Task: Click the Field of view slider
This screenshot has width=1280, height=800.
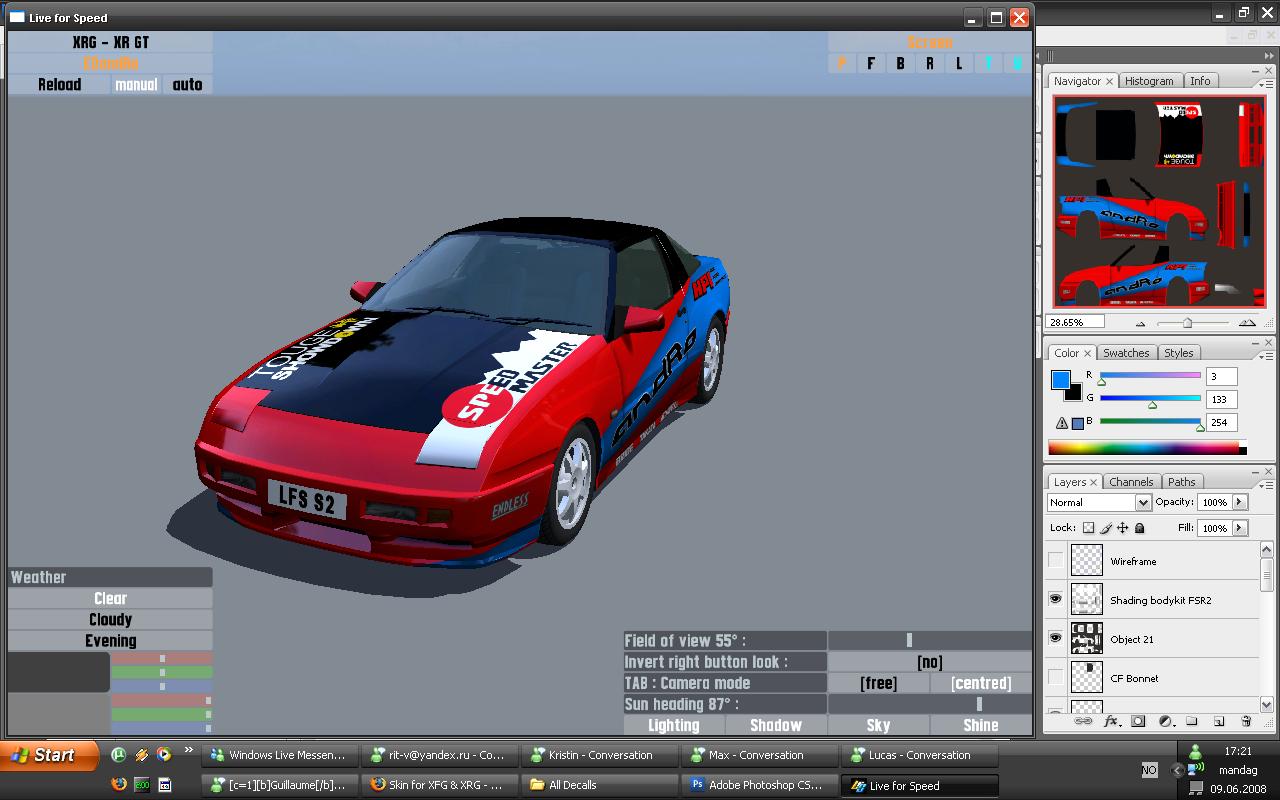Action: (930, 641)
